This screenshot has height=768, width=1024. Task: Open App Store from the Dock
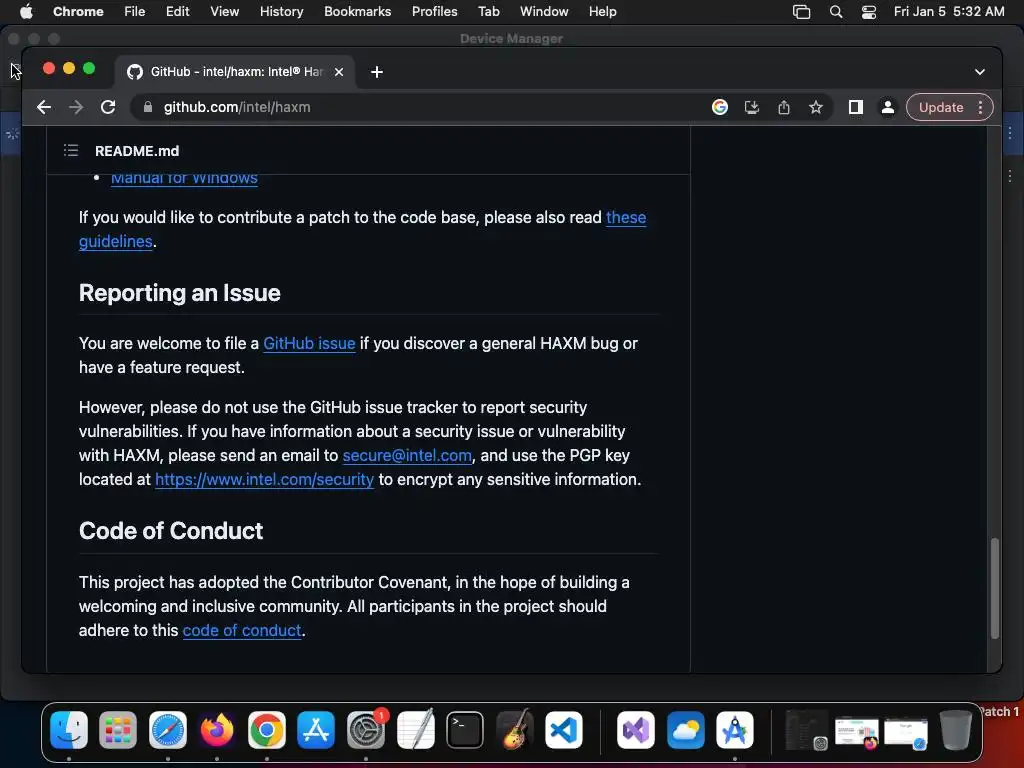coord(316,729)
